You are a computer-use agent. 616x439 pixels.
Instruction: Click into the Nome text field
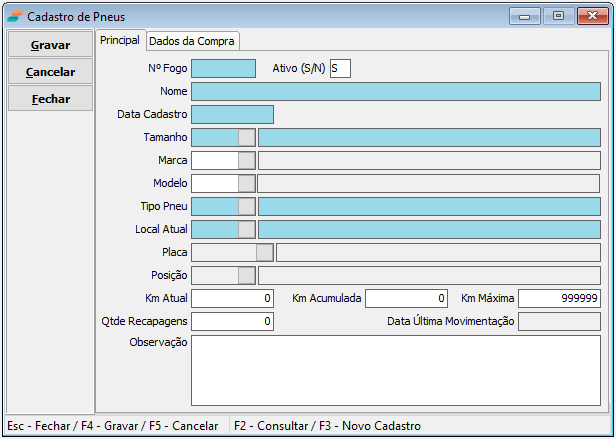pyautogui.click(x=395, y=91)
